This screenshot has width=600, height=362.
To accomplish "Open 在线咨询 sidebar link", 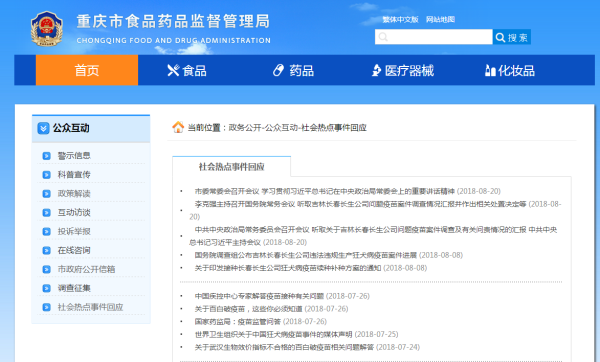I will point(74,250).
